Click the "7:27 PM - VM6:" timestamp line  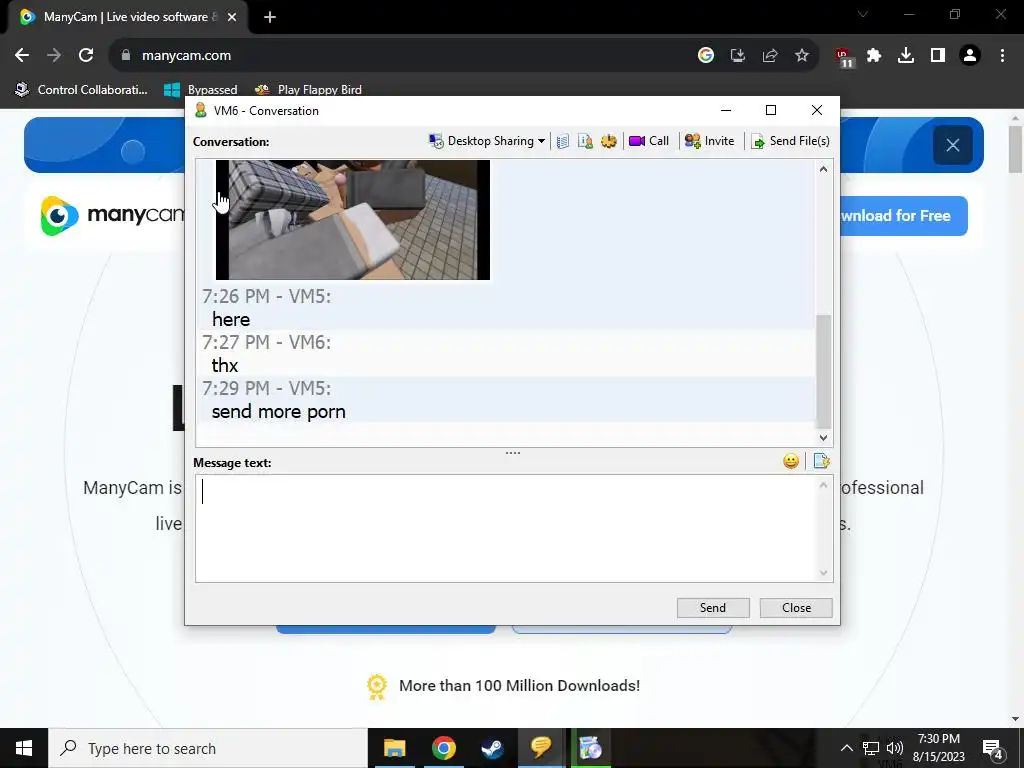pyautogui.click(x=266, y=342)
